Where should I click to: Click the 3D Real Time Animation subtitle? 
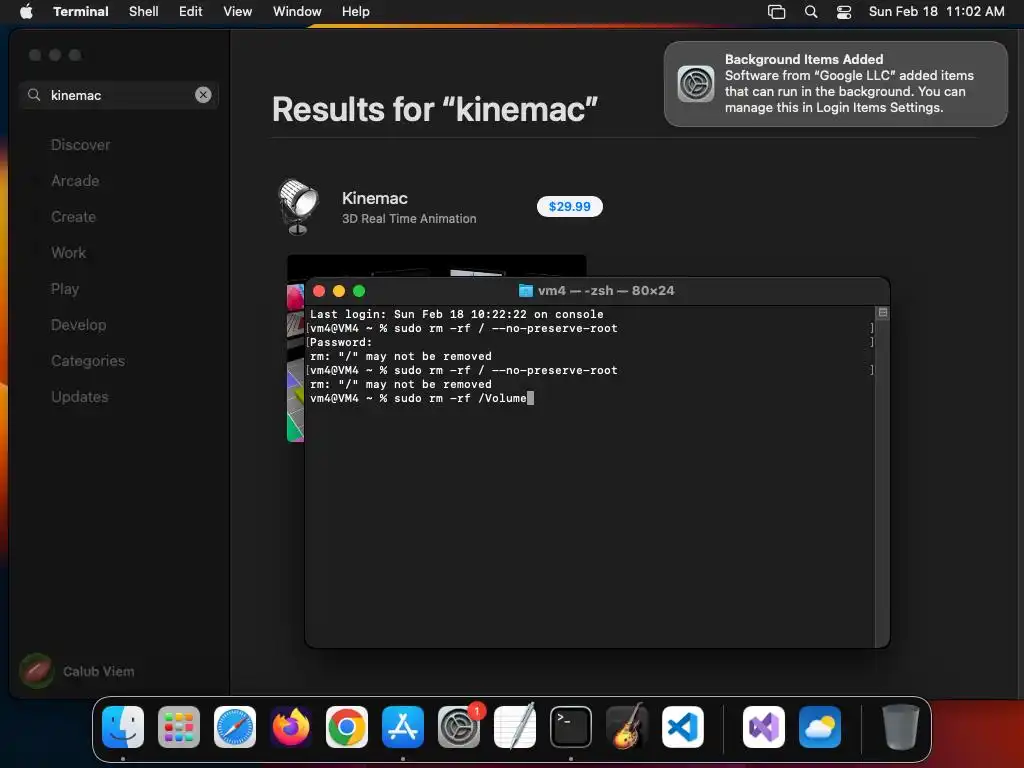(x=409, y=219)
